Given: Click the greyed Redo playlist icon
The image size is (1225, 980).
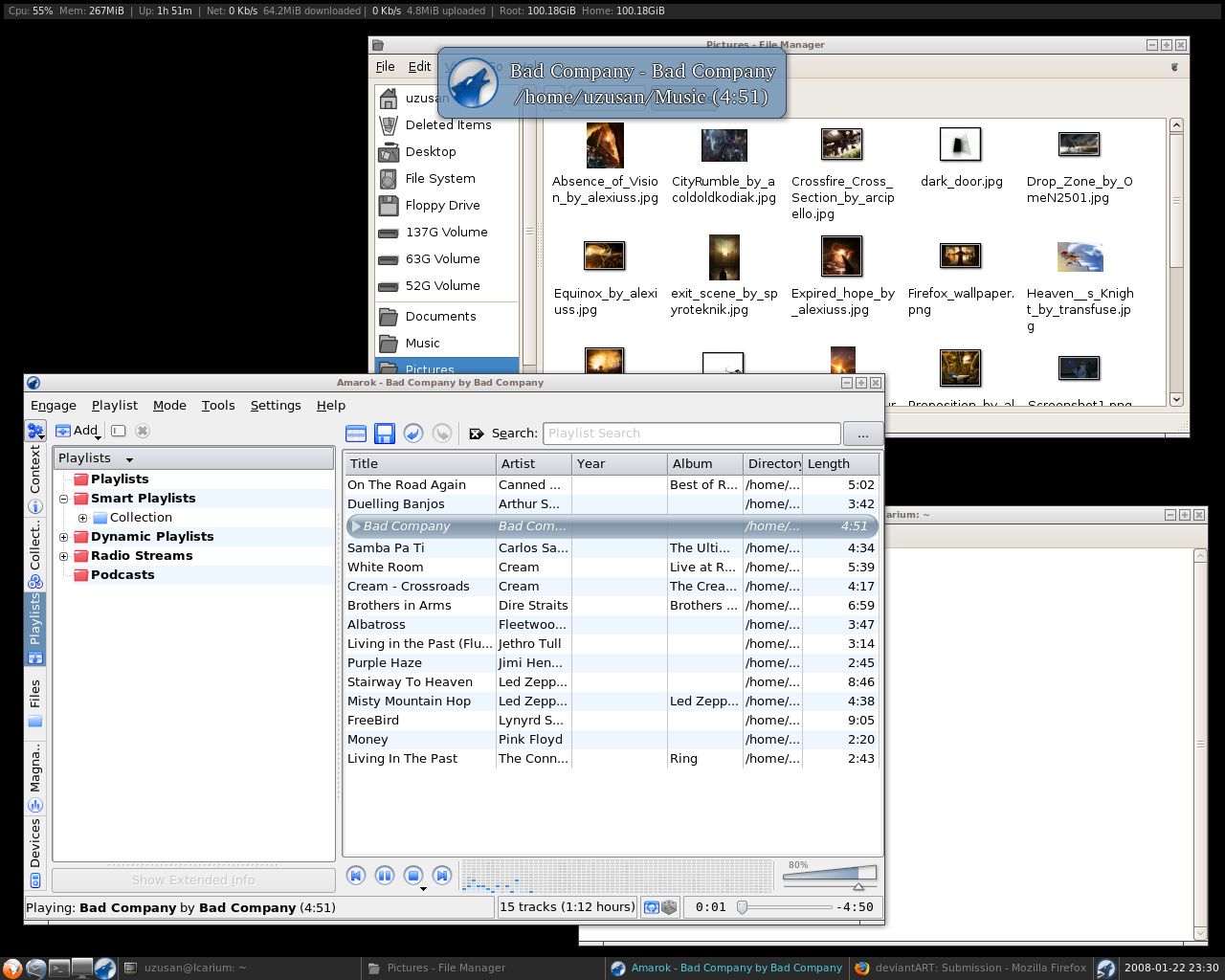Looking at the screenshot, I should (x=442, y=434).
